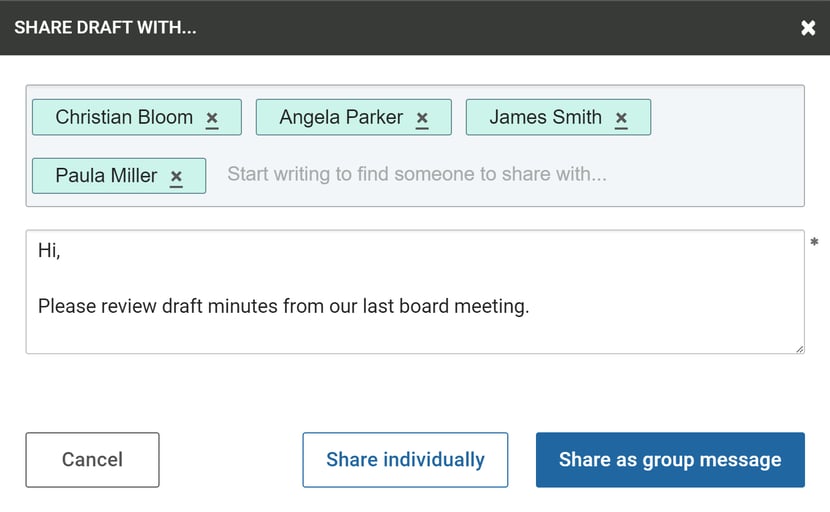Click the empty bottom area of the message box
Viewport: 830px width, 512px height.
tap(413, 335)
